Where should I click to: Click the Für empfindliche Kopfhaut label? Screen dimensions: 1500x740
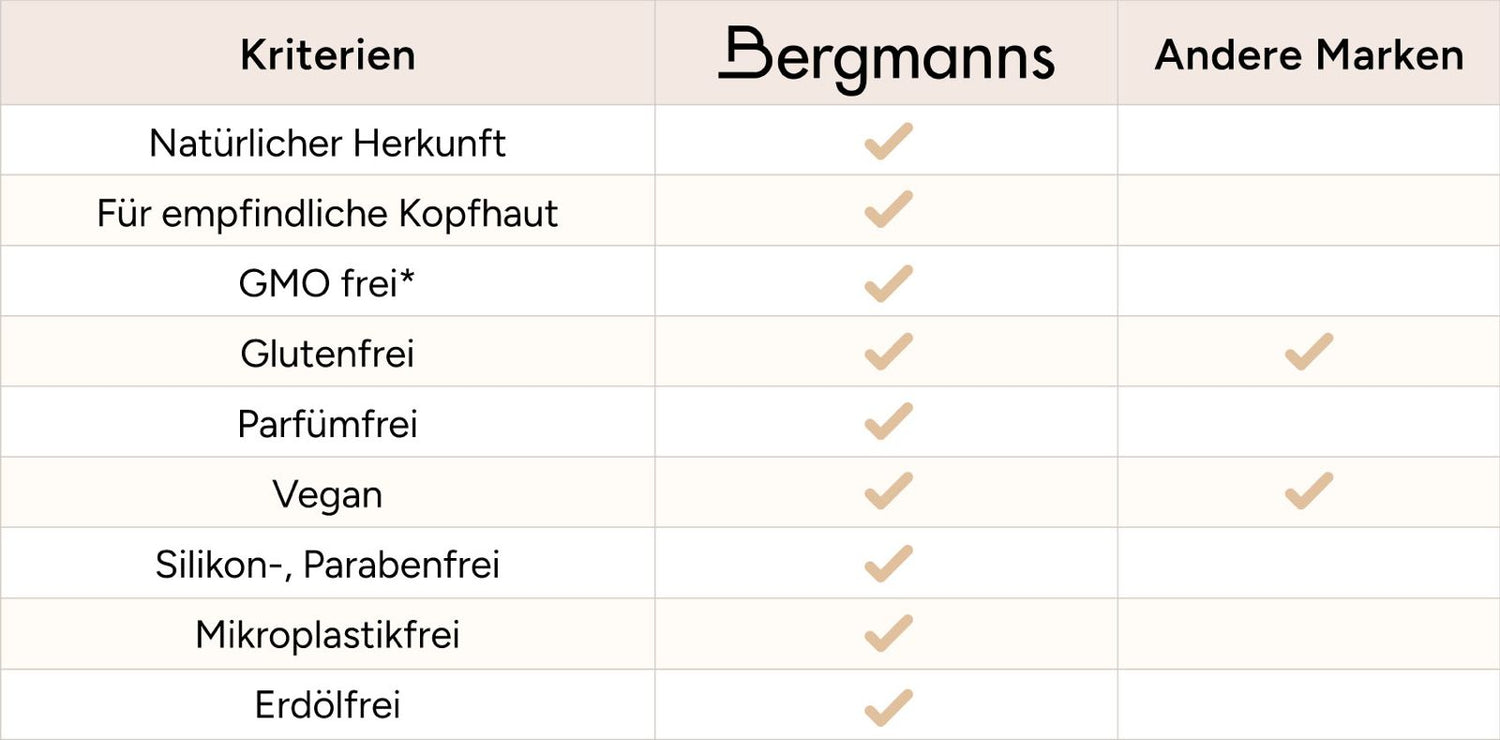click(327, 213)
